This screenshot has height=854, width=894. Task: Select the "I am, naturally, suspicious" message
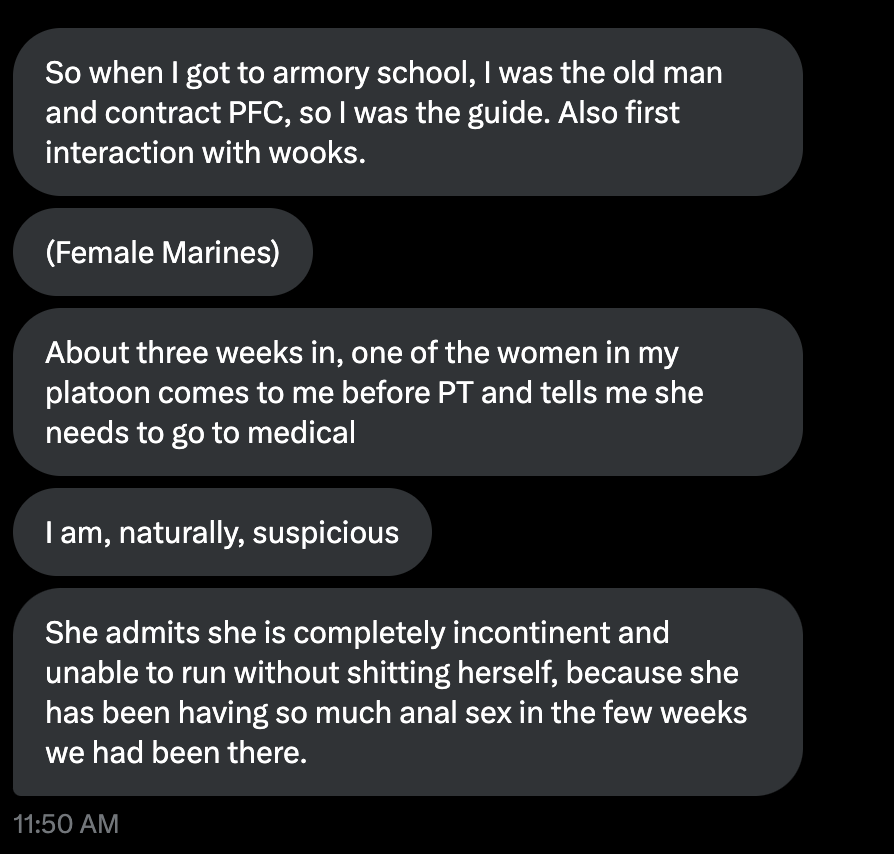click(x=222, y=532)
